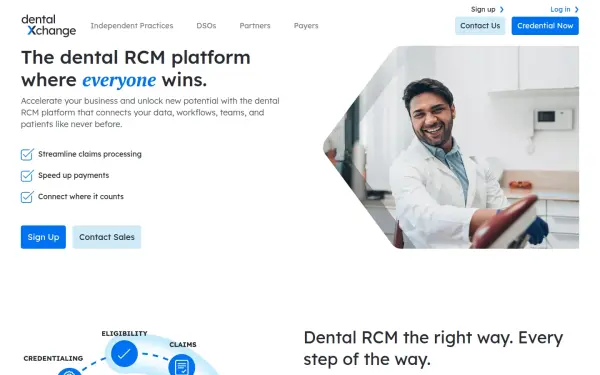
Task: Click the Credential Now button
Action: [x=545, y=26]
